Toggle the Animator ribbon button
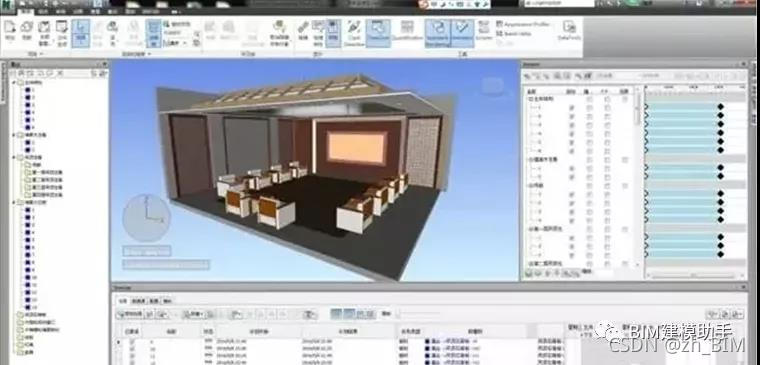760x365 pixels. 462,33
